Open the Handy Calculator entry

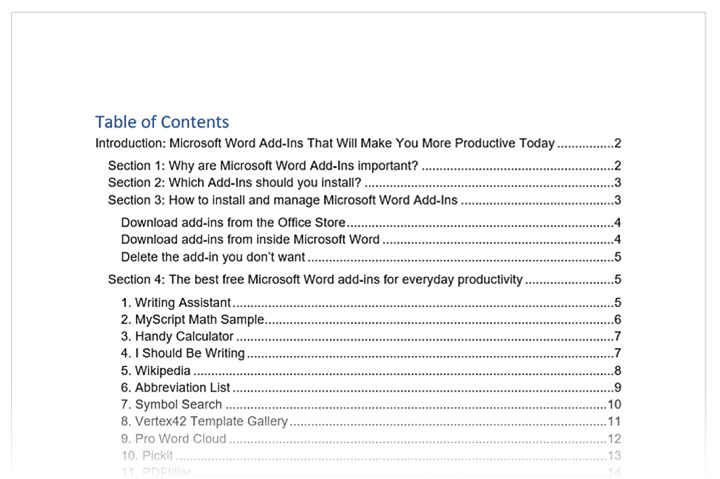tap(177, 336)
